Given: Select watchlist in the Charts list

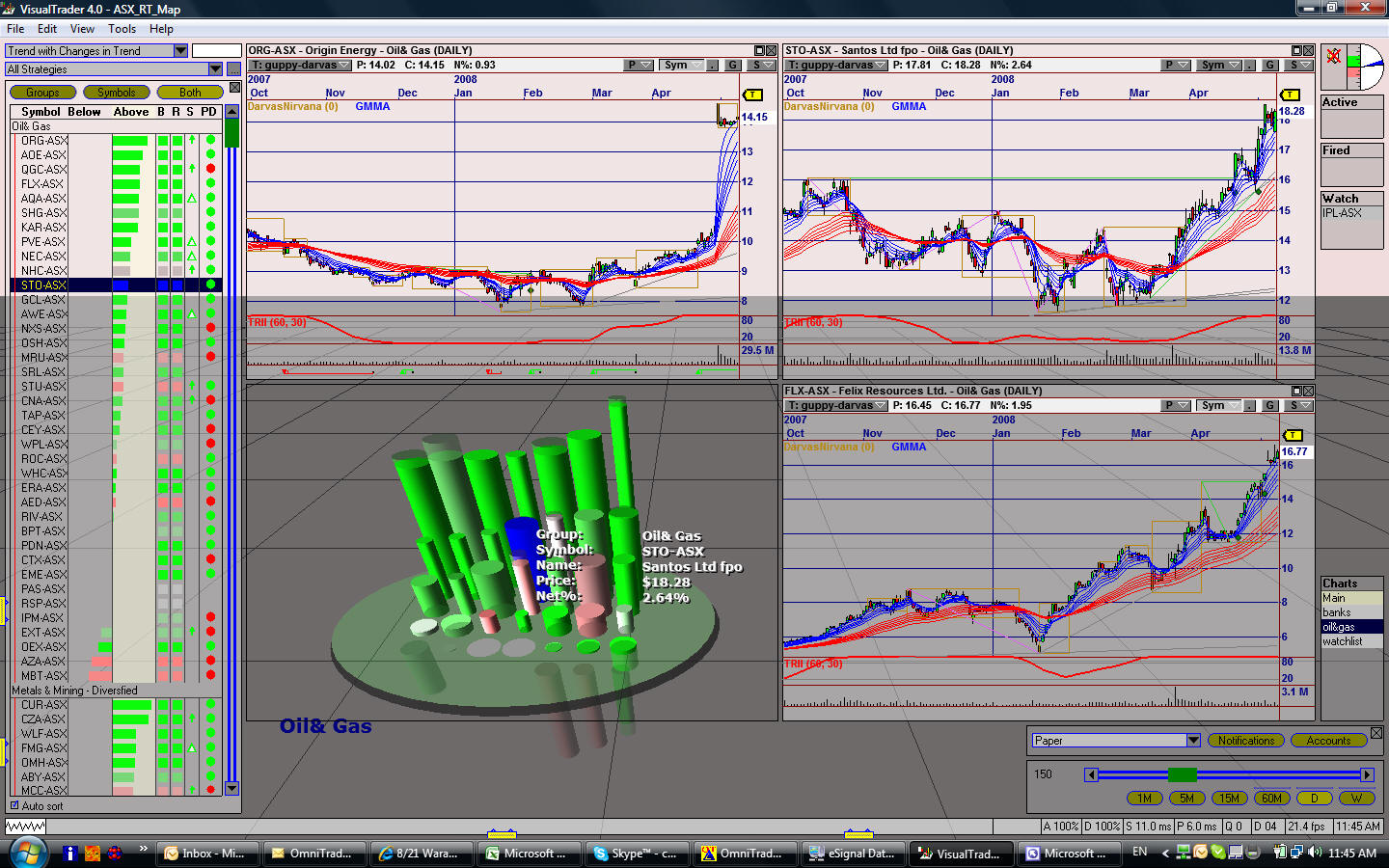Looking at the screenshot, I should tap(1351, 641).
